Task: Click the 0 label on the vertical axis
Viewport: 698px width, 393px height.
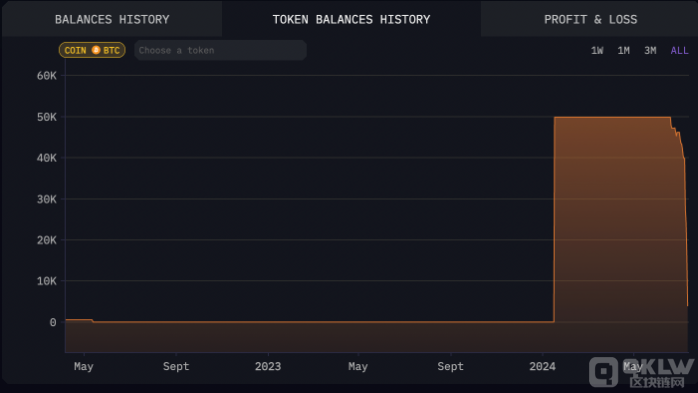Action: coord(53,322)
